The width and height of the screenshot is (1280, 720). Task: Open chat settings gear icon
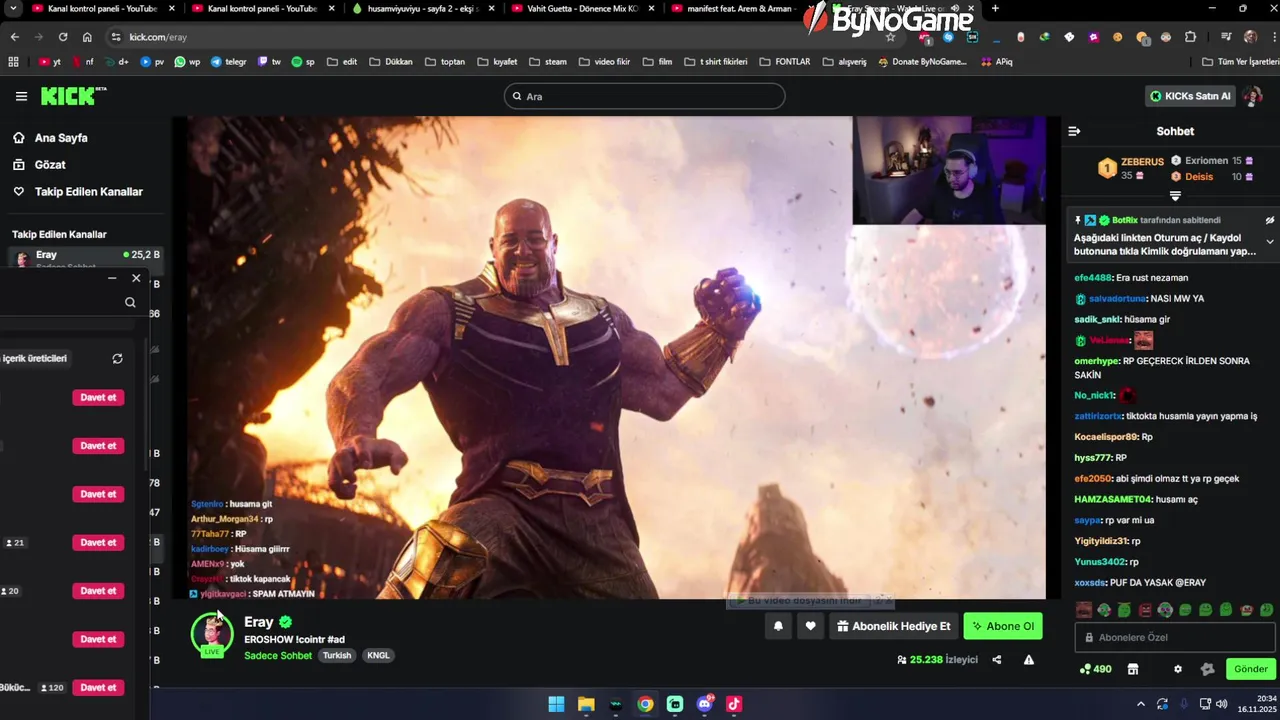tap(1177, 669)
